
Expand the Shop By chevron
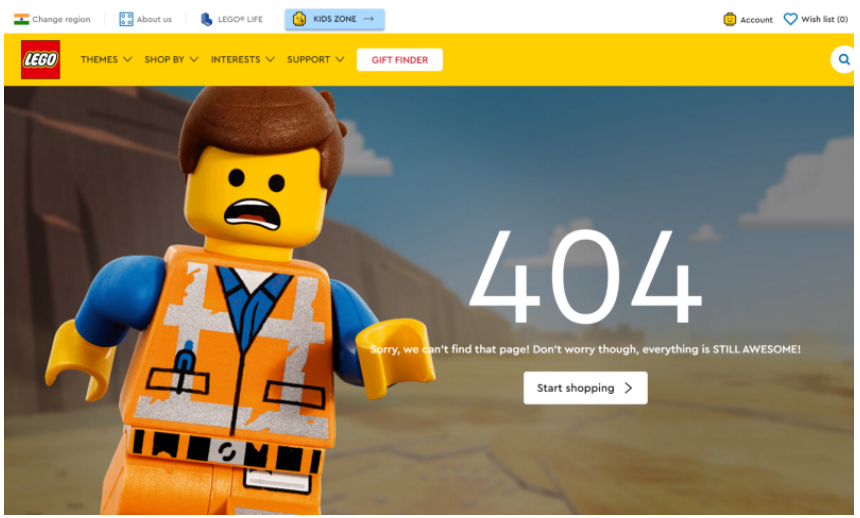(194, 59)
